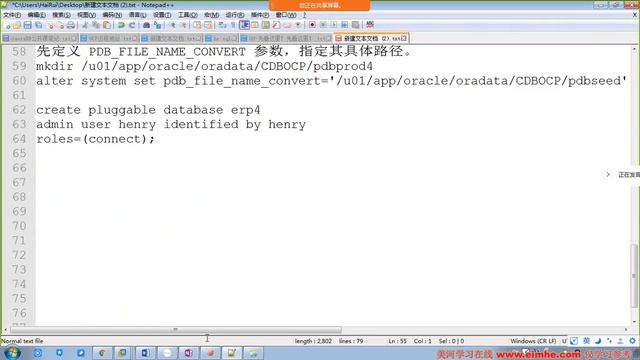Click the settings gear tray icon
640x360 pixels.
[x=632, y=341]
